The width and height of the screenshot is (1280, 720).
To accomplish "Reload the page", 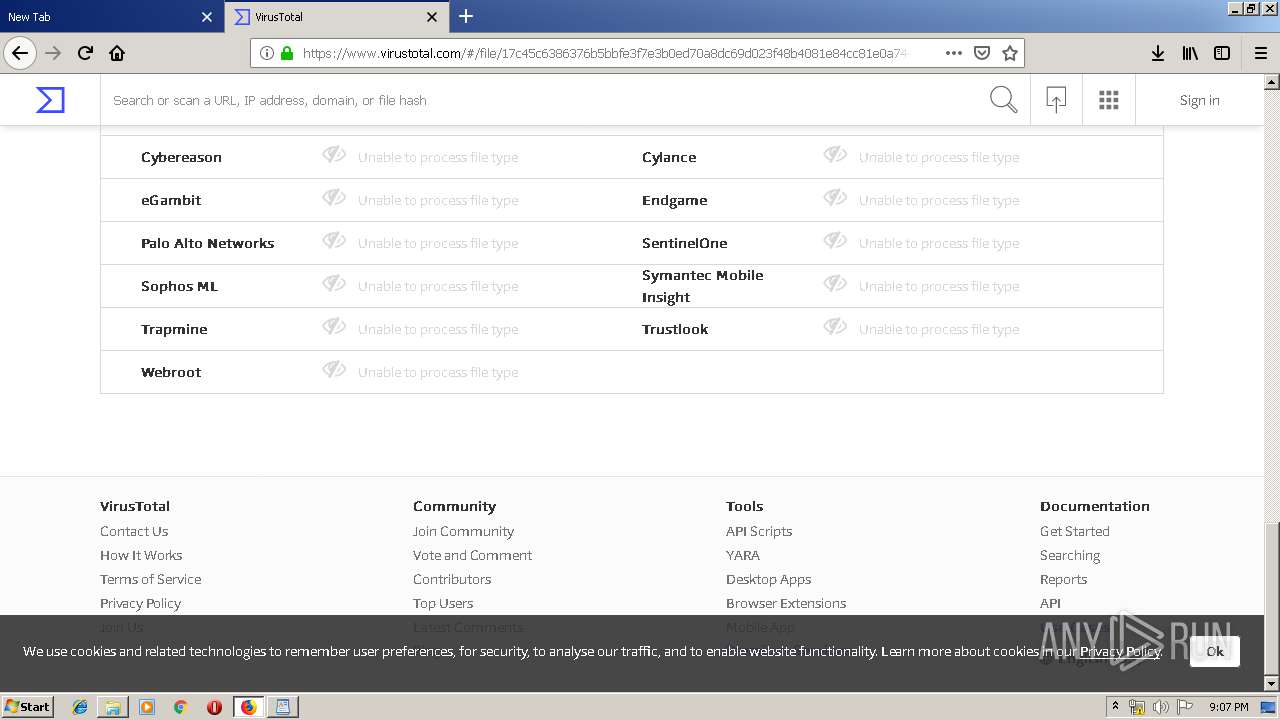I will click(x=85, y=53).
